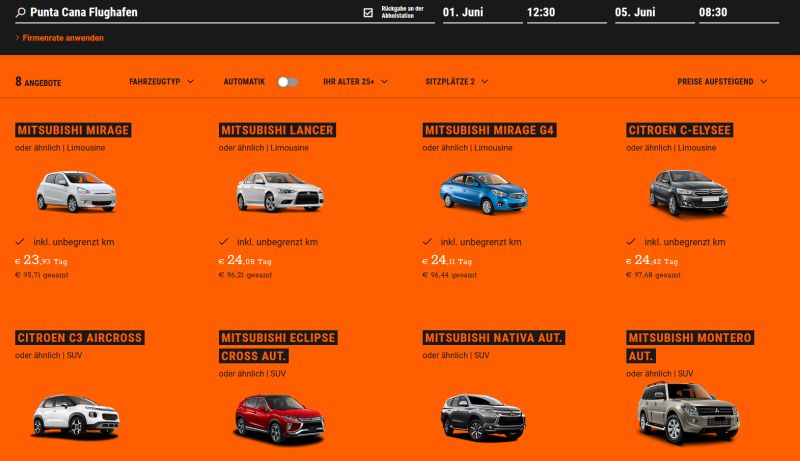800x461 pixels.
Task: Select the Citroen C-Elysee title
Action: 680,130
